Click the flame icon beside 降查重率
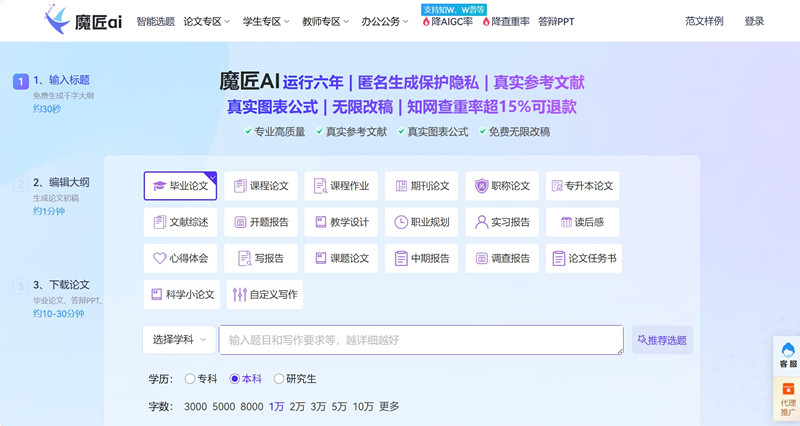 pos(486,21)
